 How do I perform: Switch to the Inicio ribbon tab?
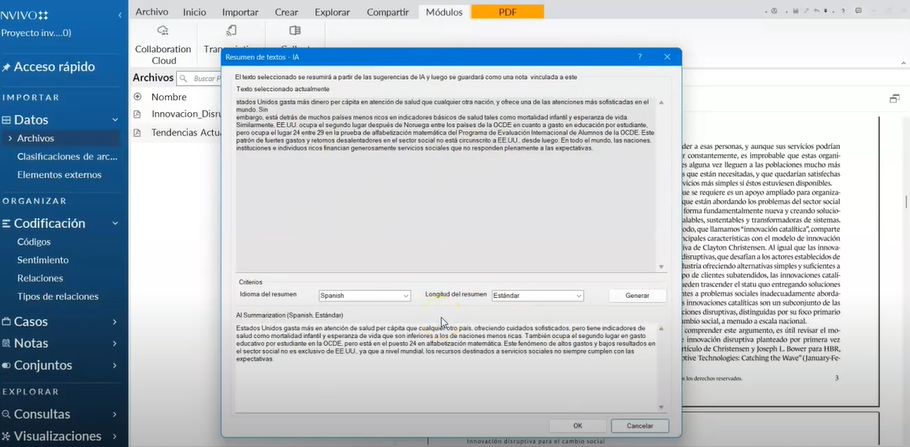pyautogui.click(x=194, y=12)
